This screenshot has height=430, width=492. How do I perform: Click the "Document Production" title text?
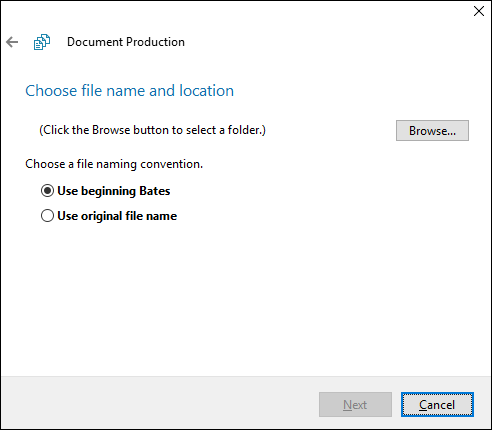point(126,42)
